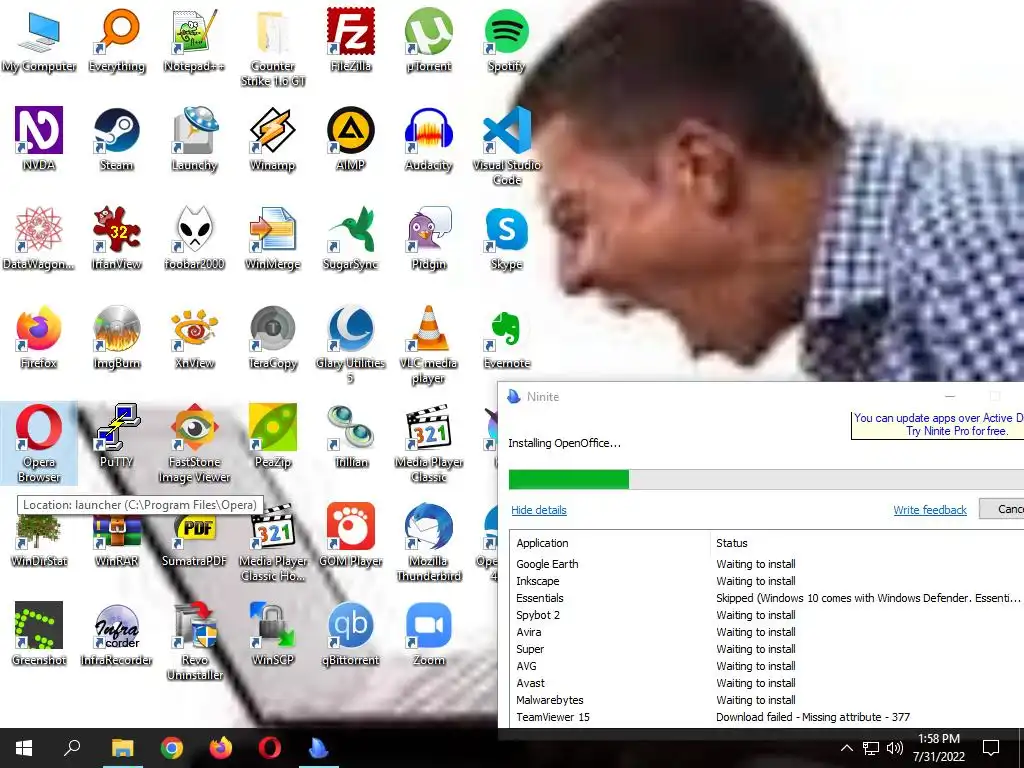Select the Everything search desktop icon
The width and height of the screenshot is (1024, 768).
pos(117,42)
